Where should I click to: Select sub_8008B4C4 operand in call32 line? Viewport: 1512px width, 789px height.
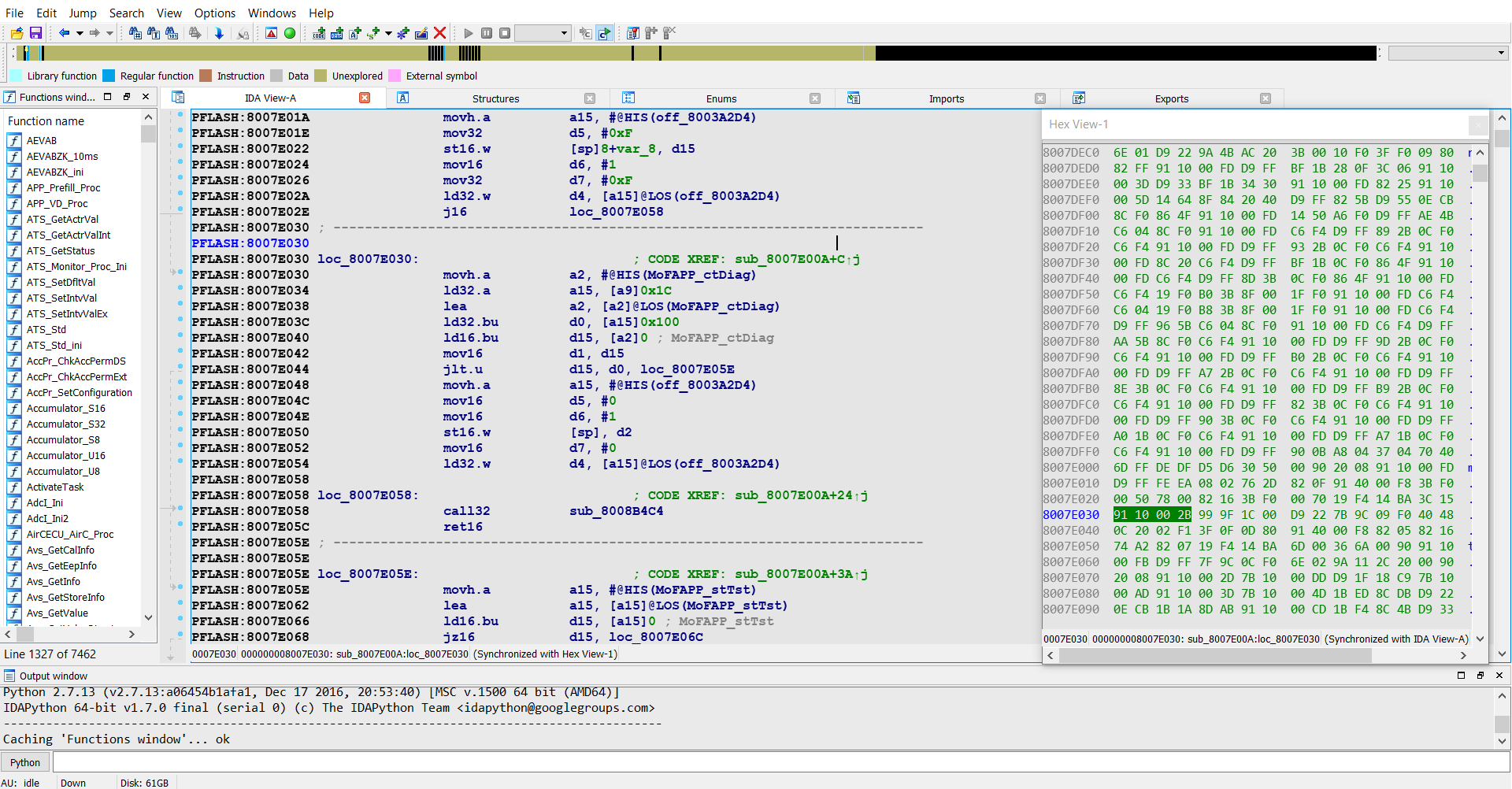point(616,511)
